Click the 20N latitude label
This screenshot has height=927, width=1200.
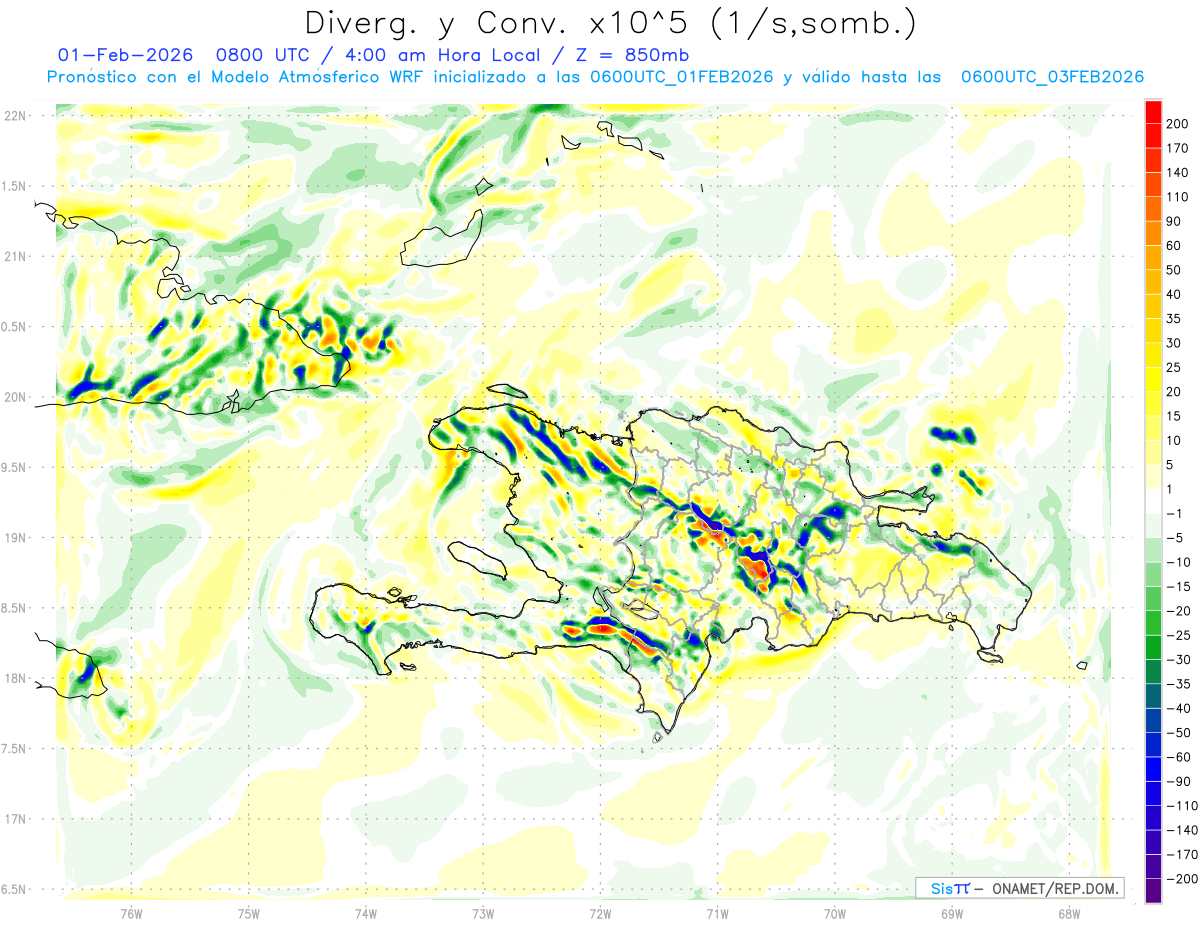[14, 397]
